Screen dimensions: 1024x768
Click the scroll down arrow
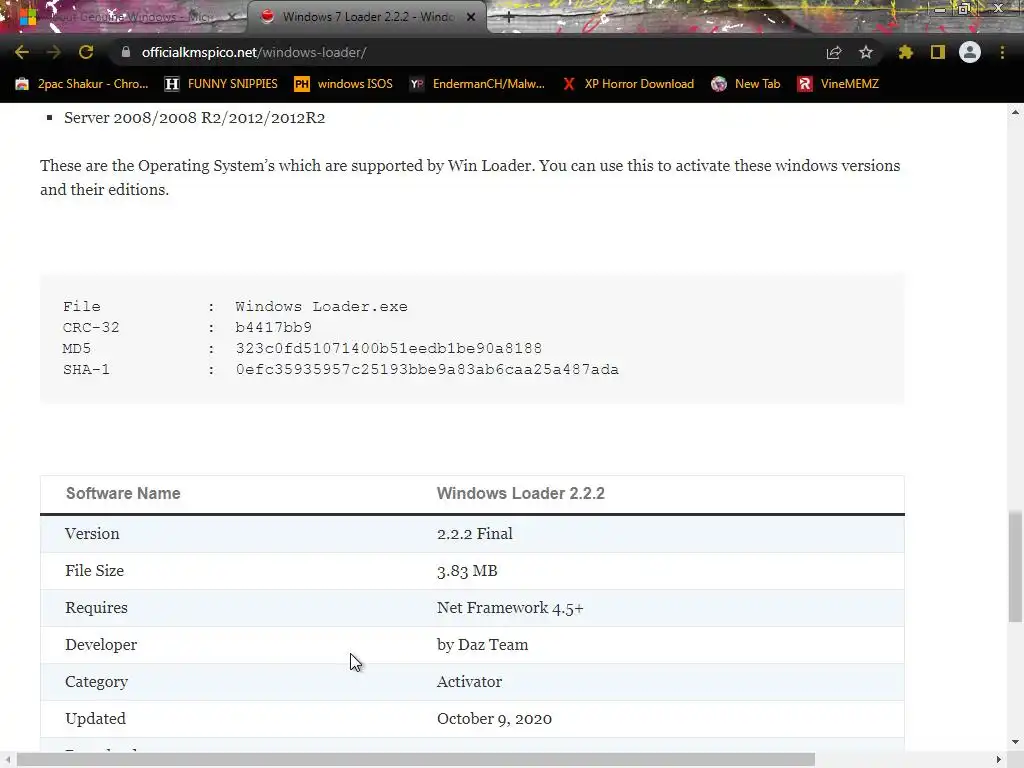1015,742
